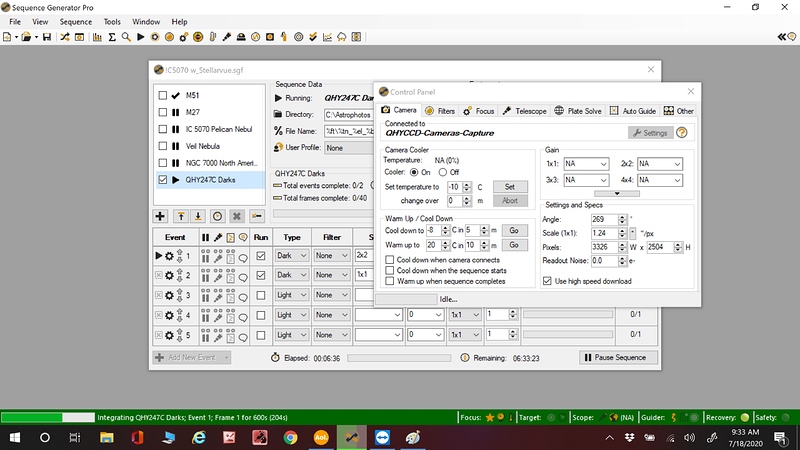The width and height of the screenshot is (800, 450).
Task: Click the histogram toolbar icon
Action: (97, 37)
